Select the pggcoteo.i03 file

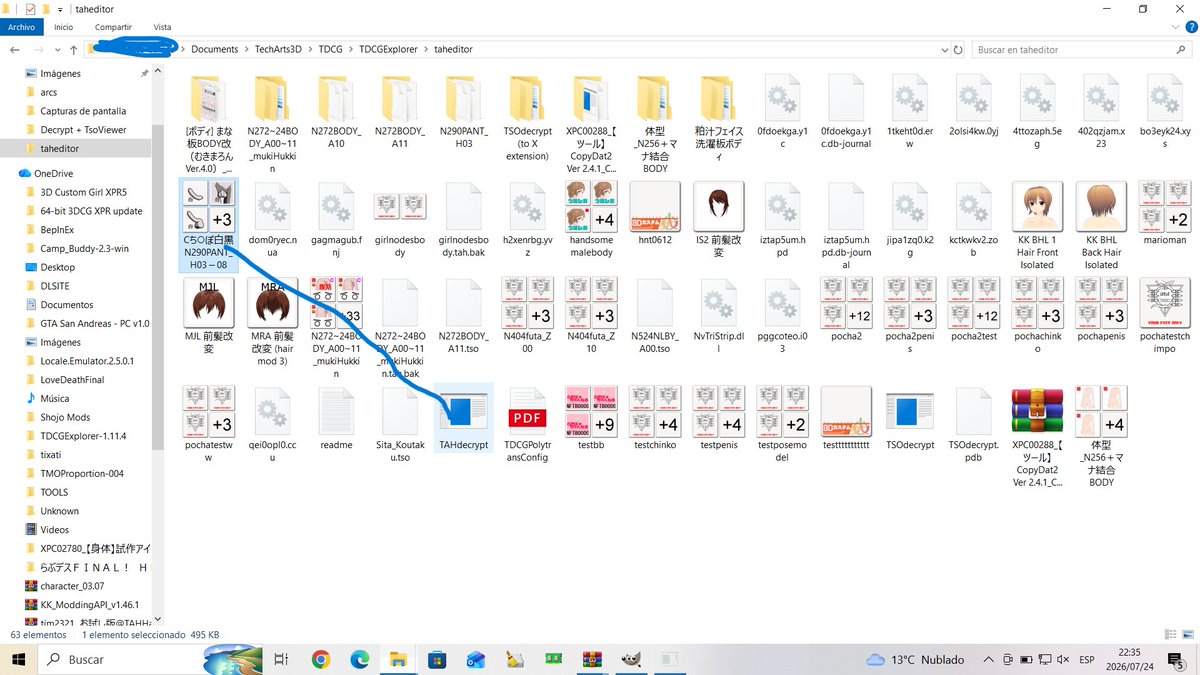(783, 316)
